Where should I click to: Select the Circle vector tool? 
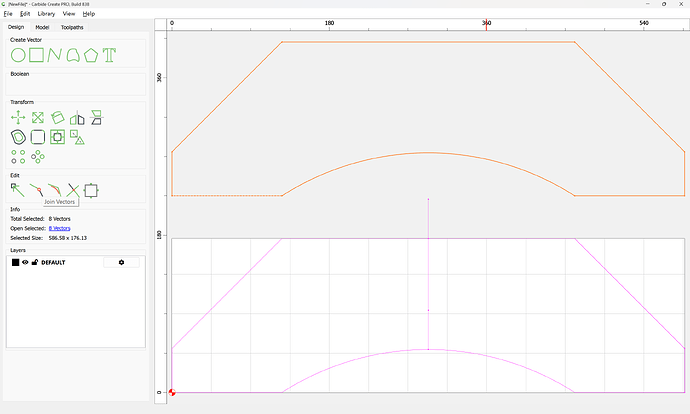click(x=17, y=54)
